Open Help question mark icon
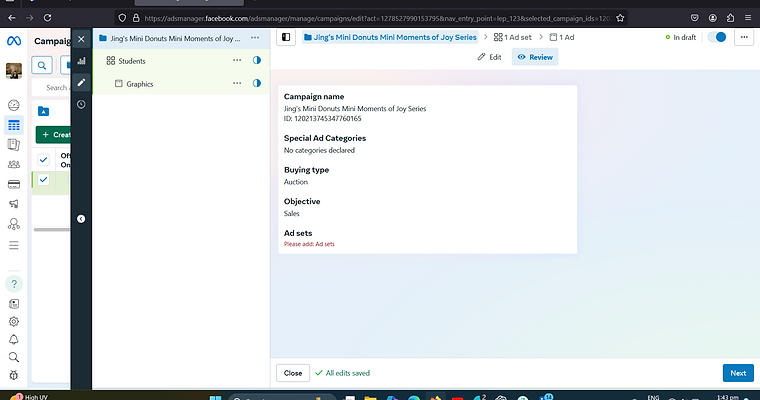 (14, 284)
